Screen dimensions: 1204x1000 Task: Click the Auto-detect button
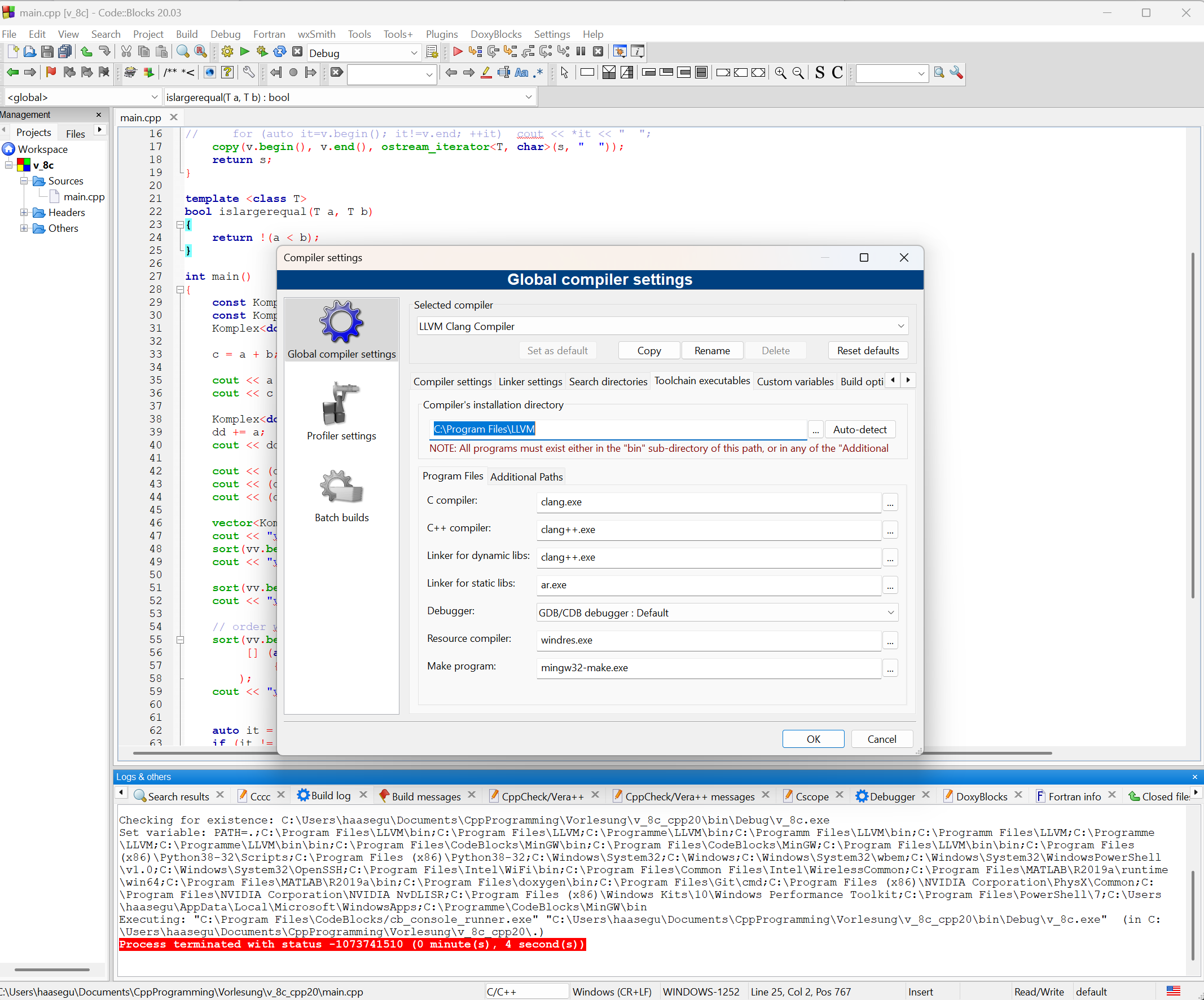tap(859, 429)
